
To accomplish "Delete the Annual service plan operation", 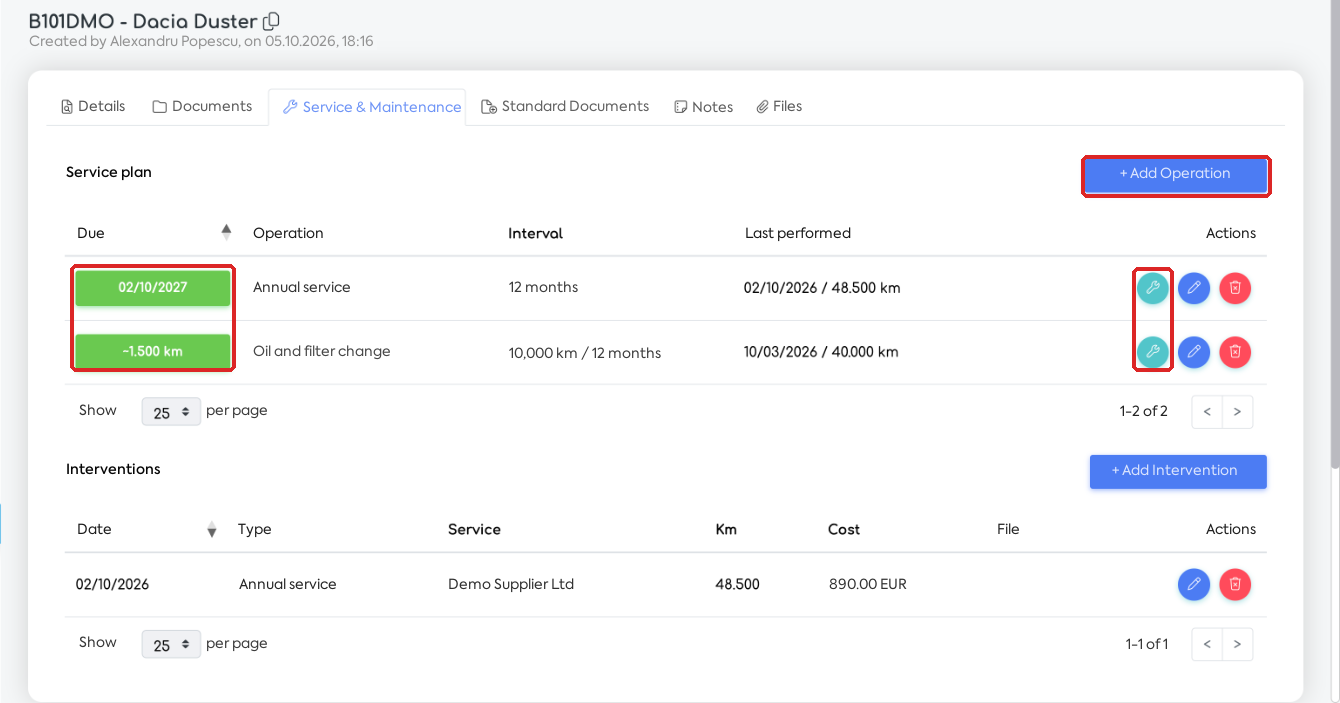I will 1235,288.
